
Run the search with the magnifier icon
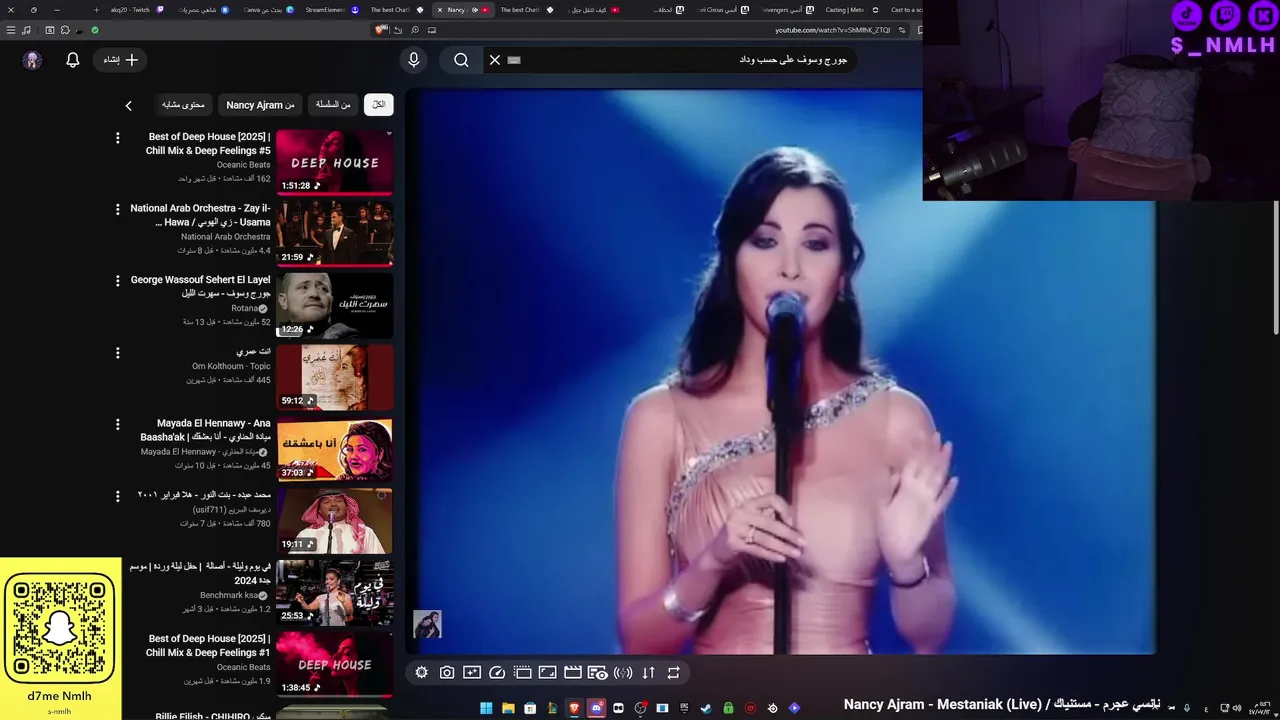pyautogui.click(x=461, y=60)
